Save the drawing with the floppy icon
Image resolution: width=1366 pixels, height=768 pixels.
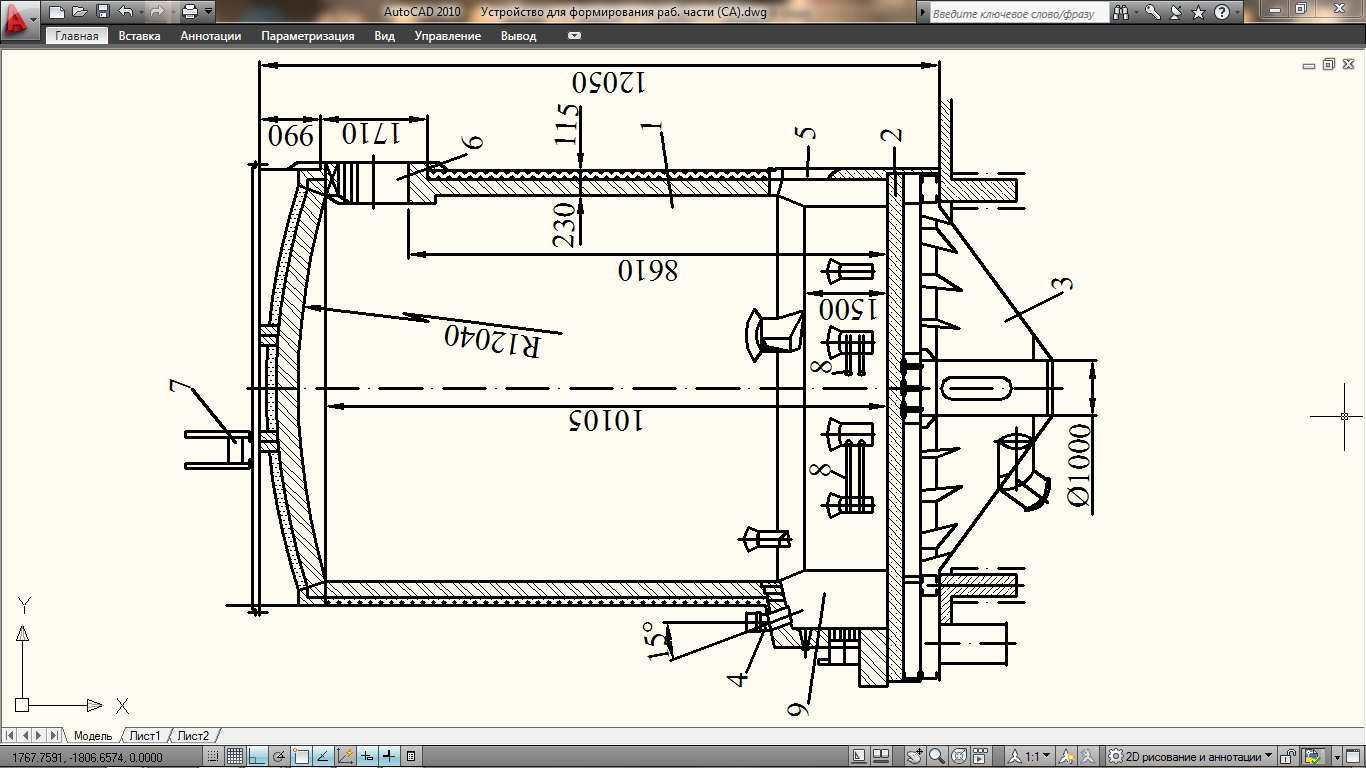pyautogui.click(x=102, y=12)
